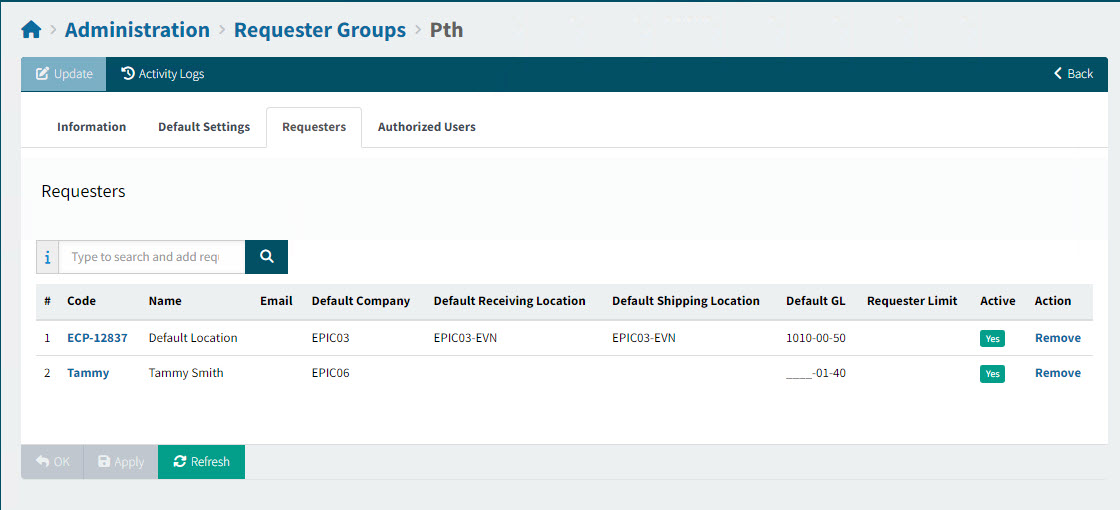Viewport: 1120px width, 510px height.
Task: Click the Update toolbar button
Action: [x=64, y=74]
